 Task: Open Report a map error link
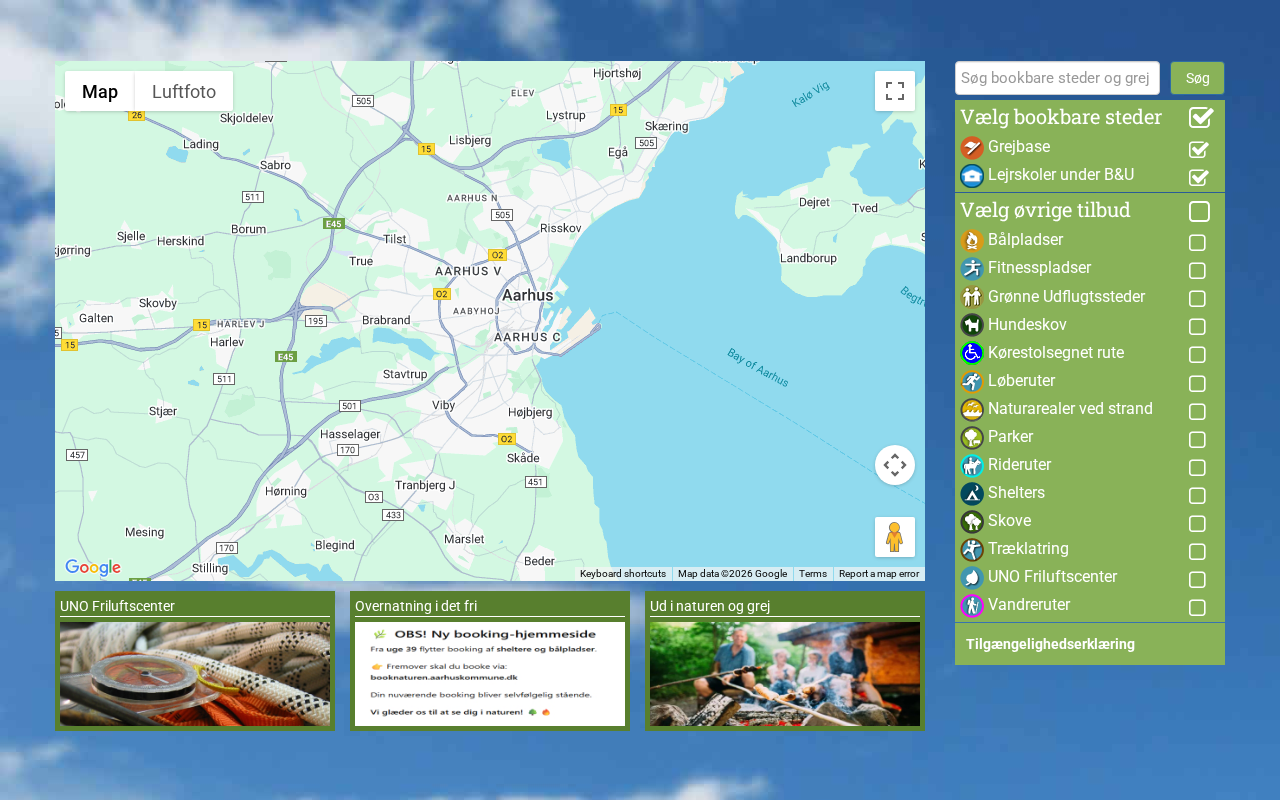point(878,574)
